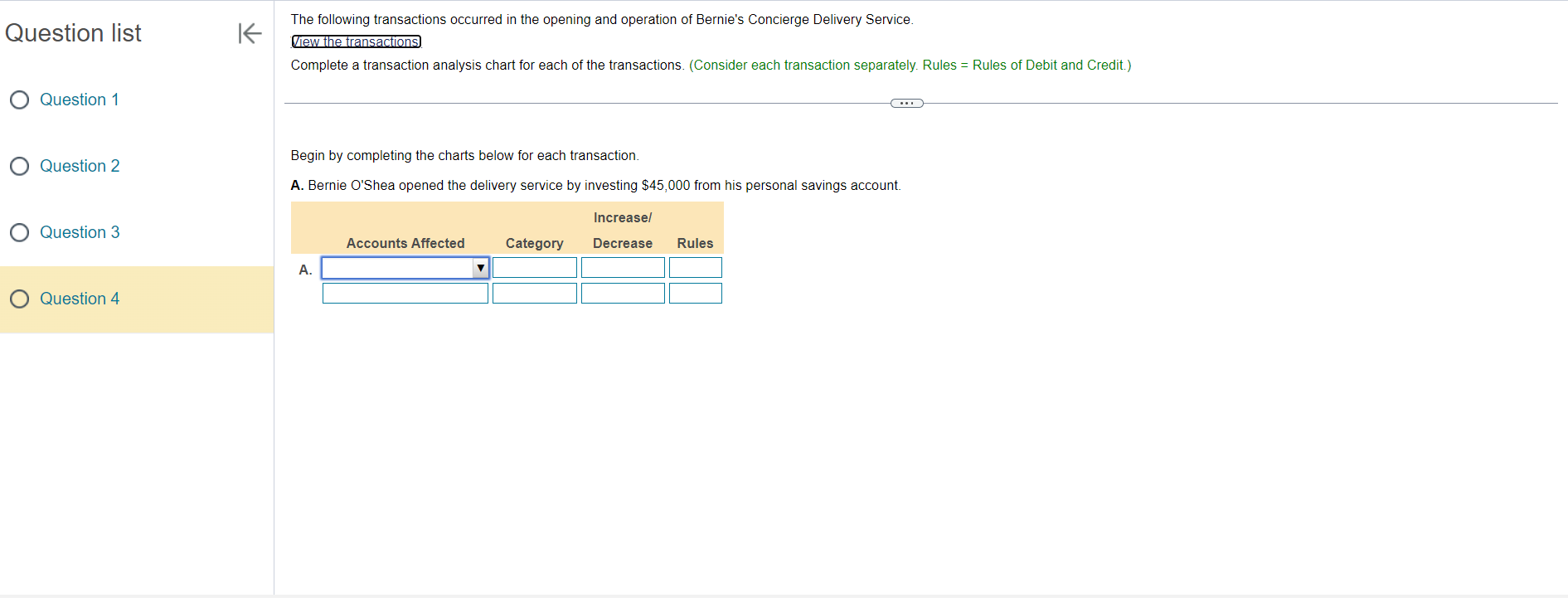The height and width of the screenshot is (598, 1568).
Task: Click the Accounts Affected column header
Action: pyautogui.click(x=405, y=243)
